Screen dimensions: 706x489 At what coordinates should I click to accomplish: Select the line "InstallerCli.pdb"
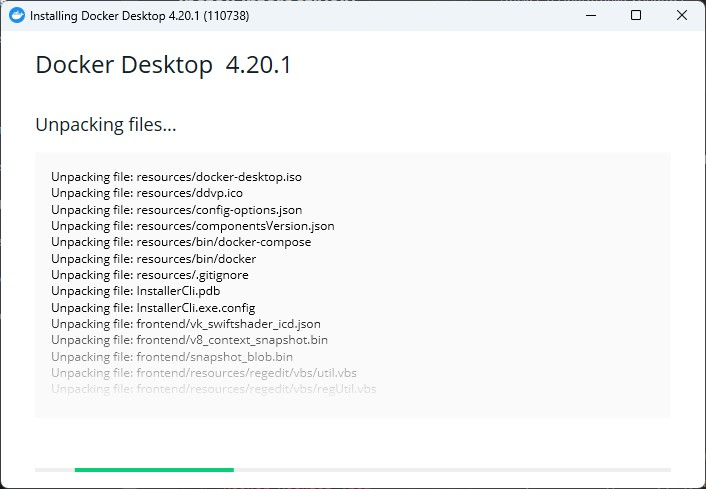136,291
